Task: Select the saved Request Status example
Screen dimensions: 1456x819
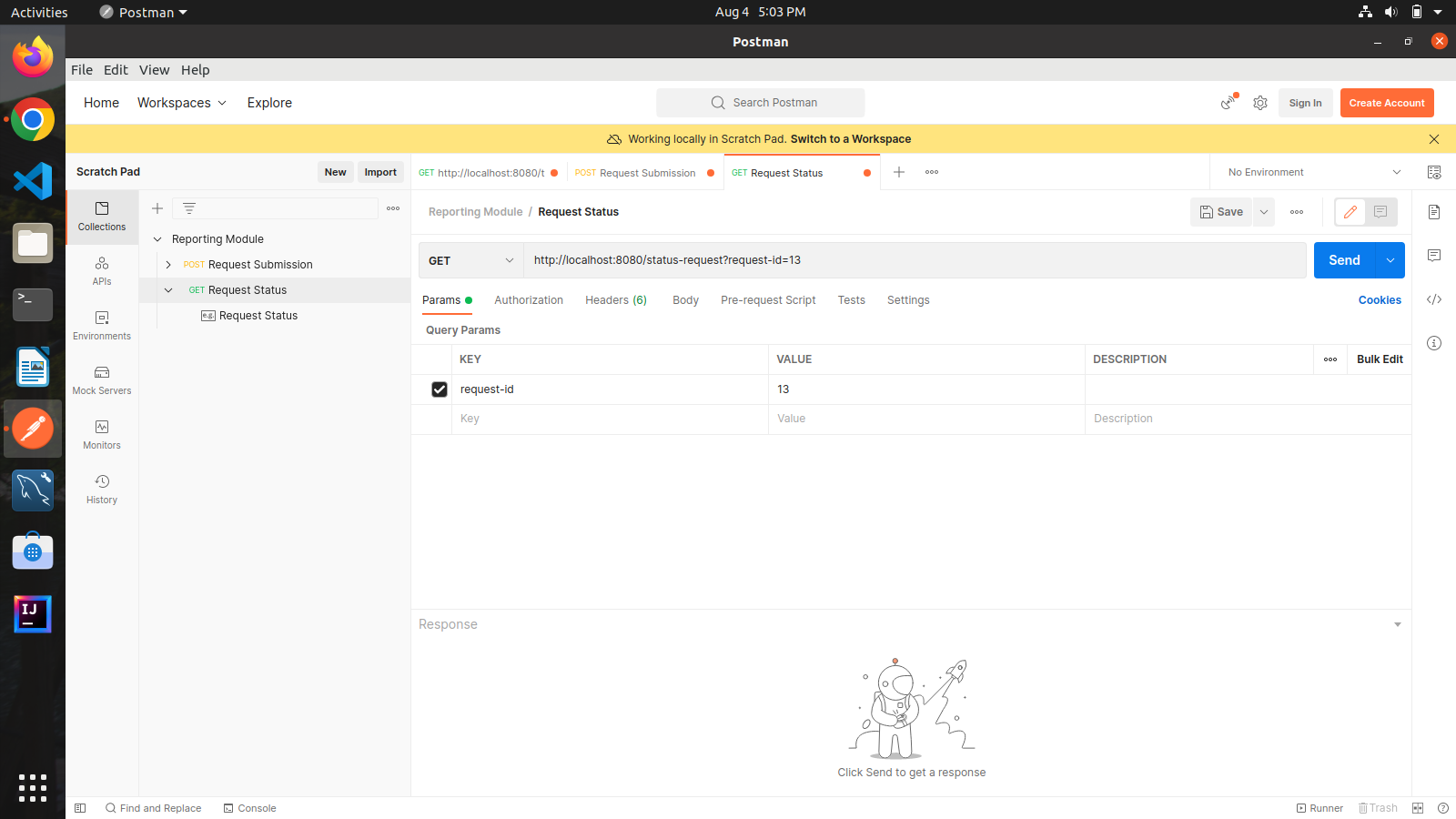Action: 258,316
